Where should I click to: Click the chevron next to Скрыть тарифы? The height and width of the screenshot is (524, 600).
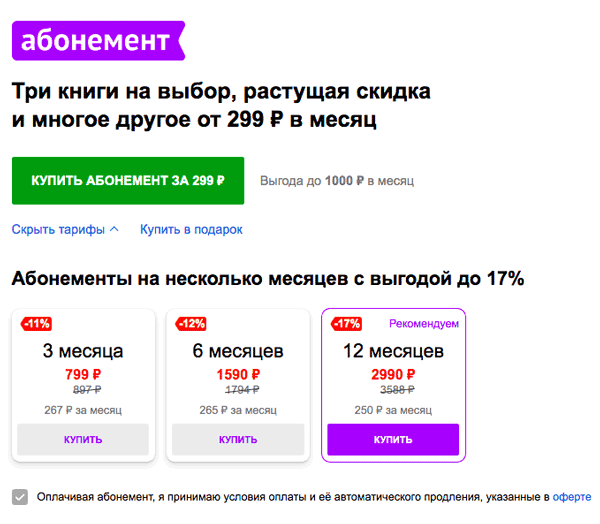pyautogui.click(x=114, y=229)
